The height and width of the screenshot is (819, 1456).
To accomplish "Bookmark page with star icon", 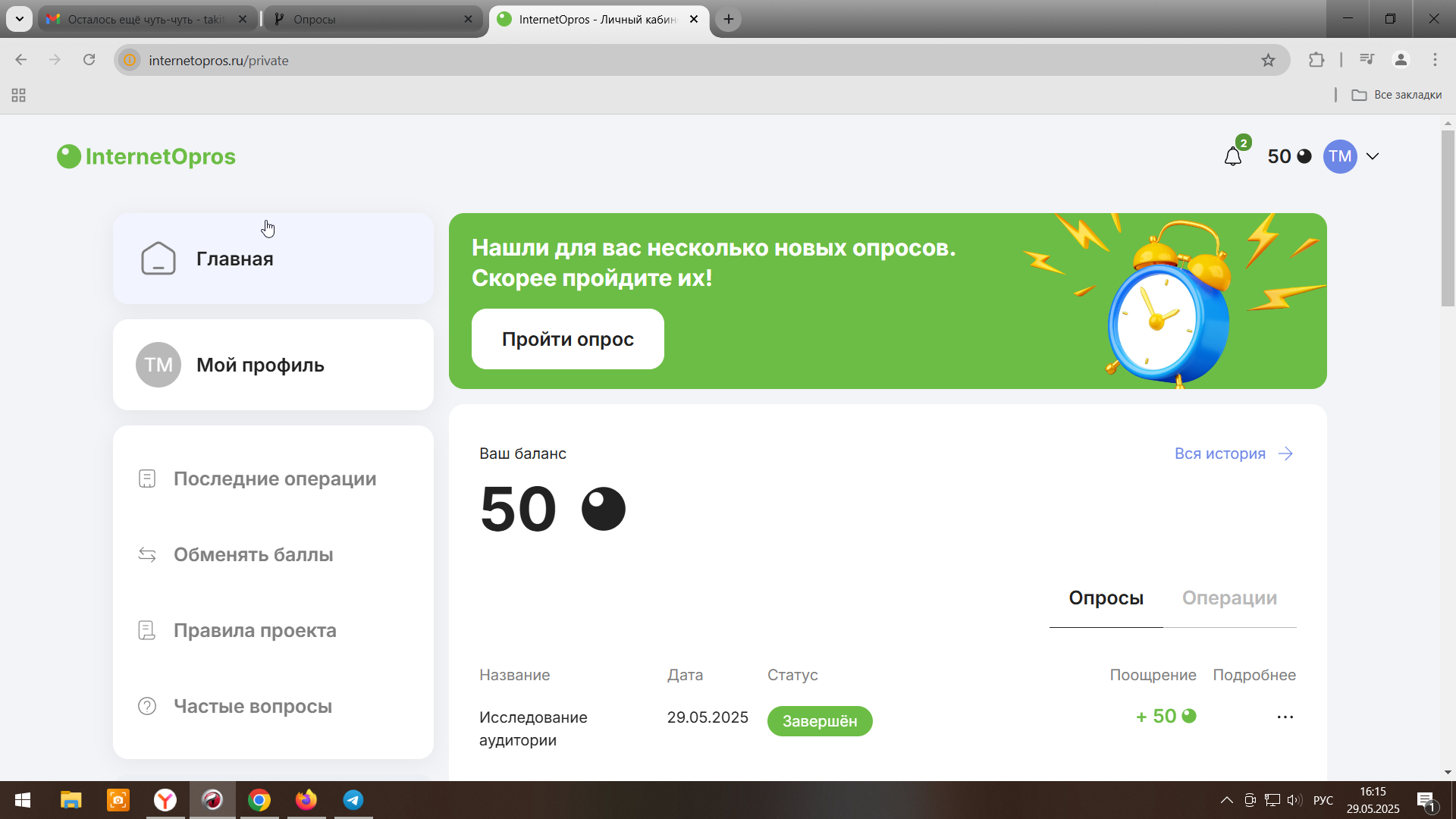I will (1268, 61).
